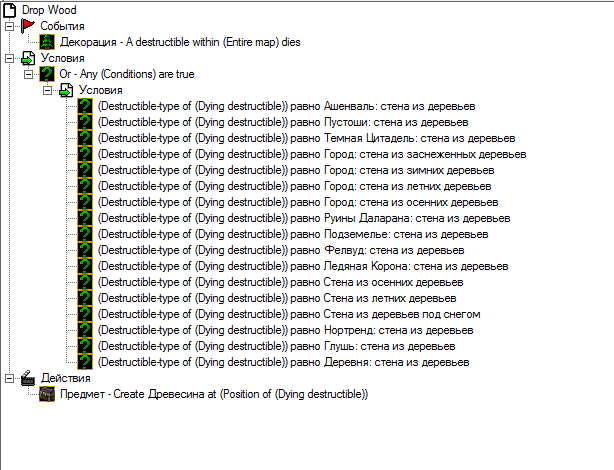Click question icon for Стена из летних деревьев

tap(85, 298)
